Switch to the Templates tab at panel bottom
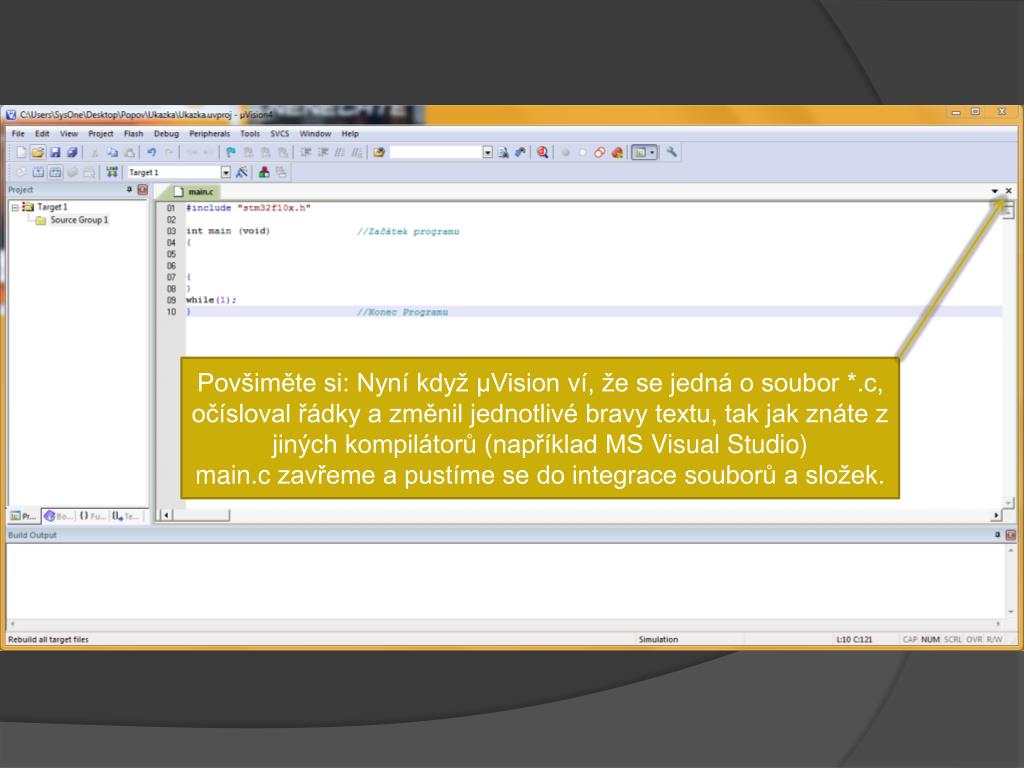 click(125, 516)
